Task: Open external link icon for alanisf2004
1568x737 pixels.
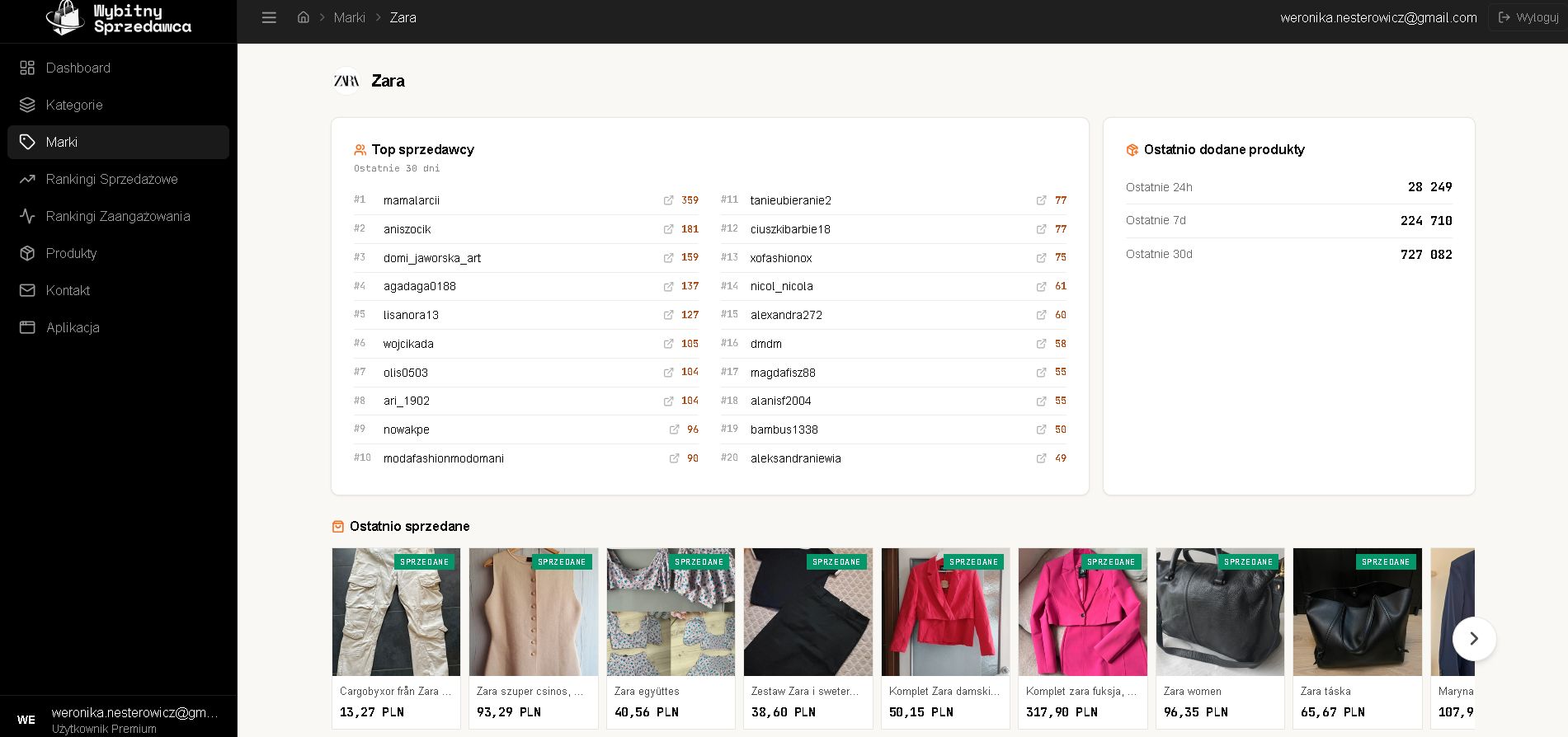Action: click(1042, 401)
